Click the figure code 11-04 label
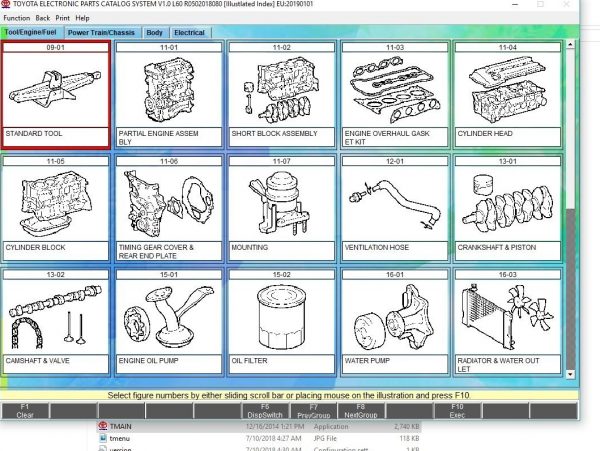 tap(508, 47)
